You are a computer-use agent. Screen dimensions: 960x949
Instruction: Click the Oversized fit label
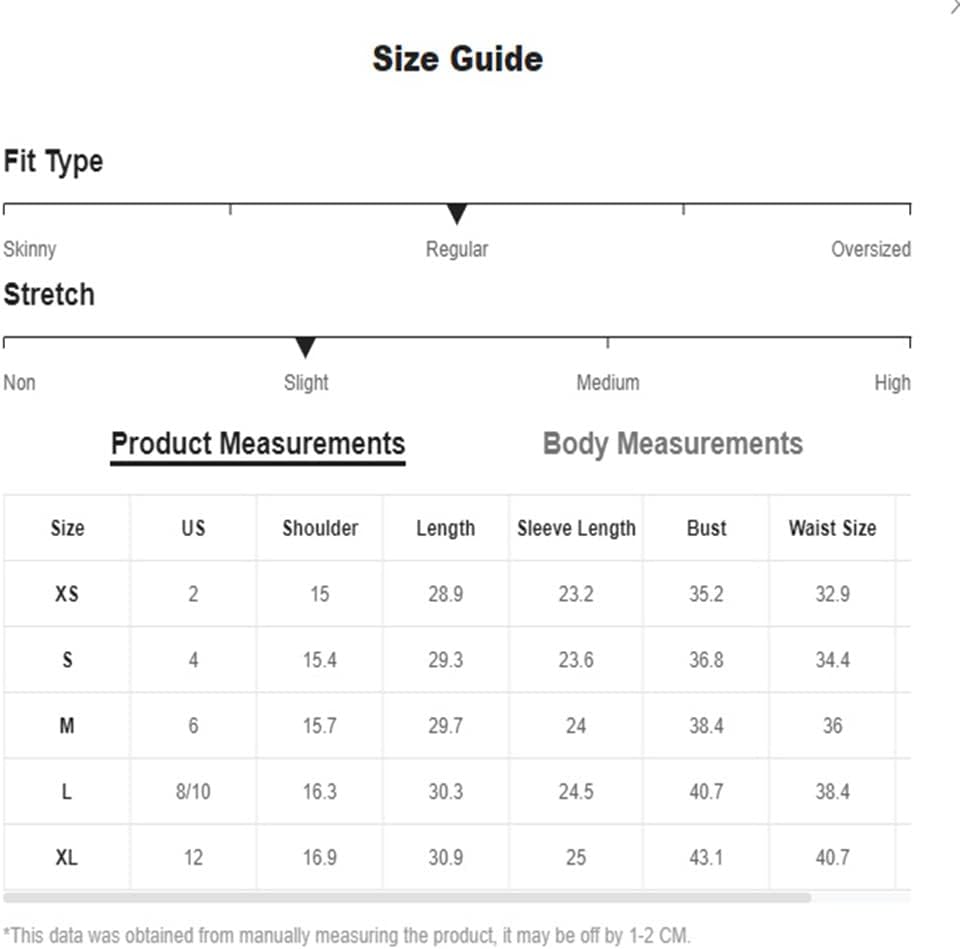coord(871,249)
